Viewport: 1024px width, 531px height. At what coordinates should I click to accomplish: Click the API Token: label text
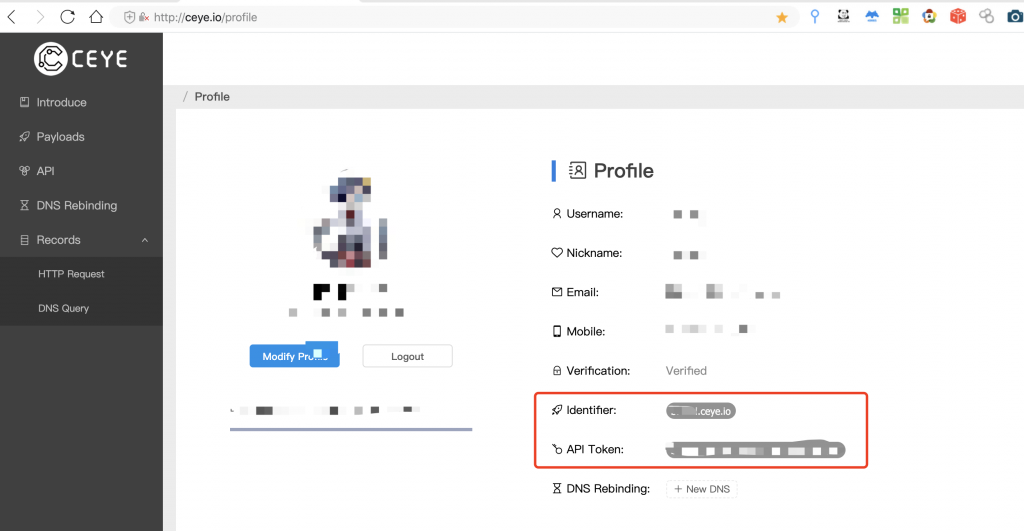point(595,449)
